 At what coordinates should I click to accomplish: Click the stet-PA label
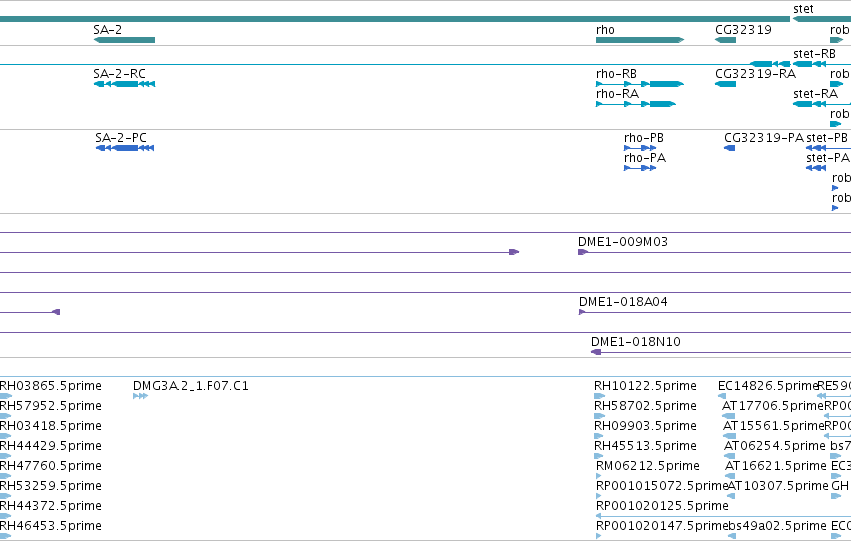coord(828,158)
